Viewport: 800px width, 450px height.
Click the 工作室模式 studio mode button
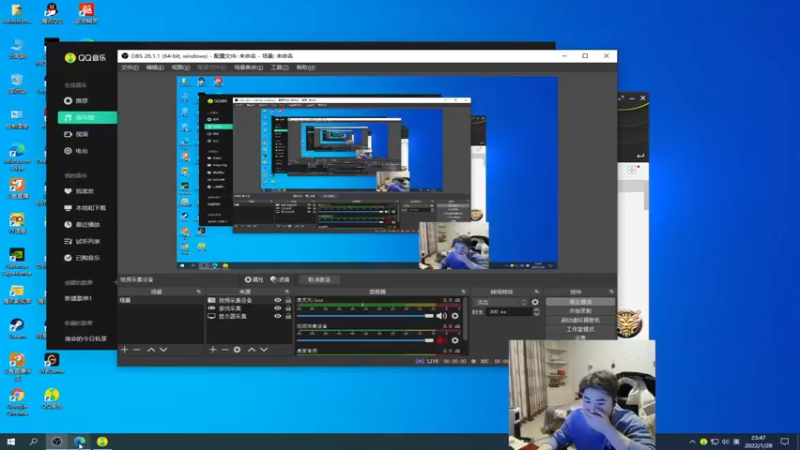[x=580, y=329]
